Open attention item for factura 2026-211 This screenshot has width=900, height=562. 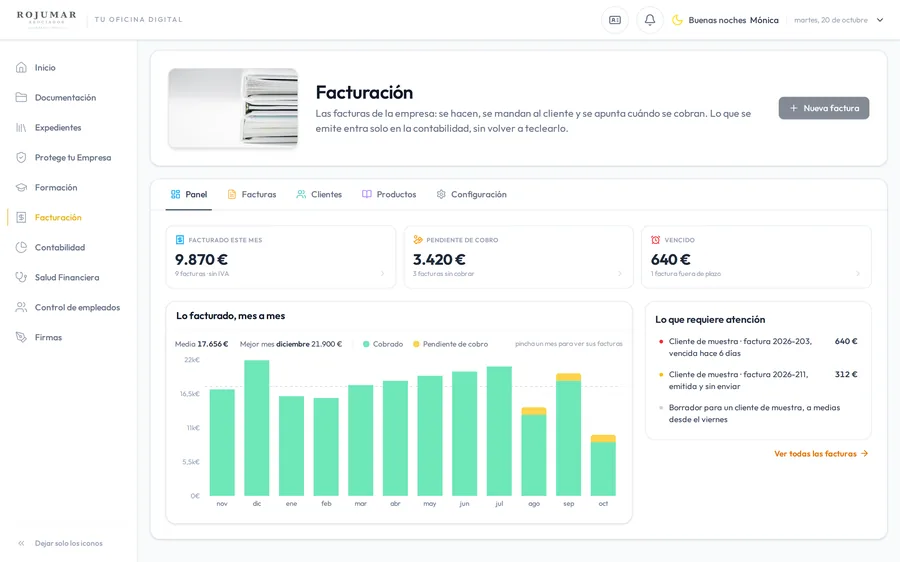pyautogui.click(x=758, y=380)
